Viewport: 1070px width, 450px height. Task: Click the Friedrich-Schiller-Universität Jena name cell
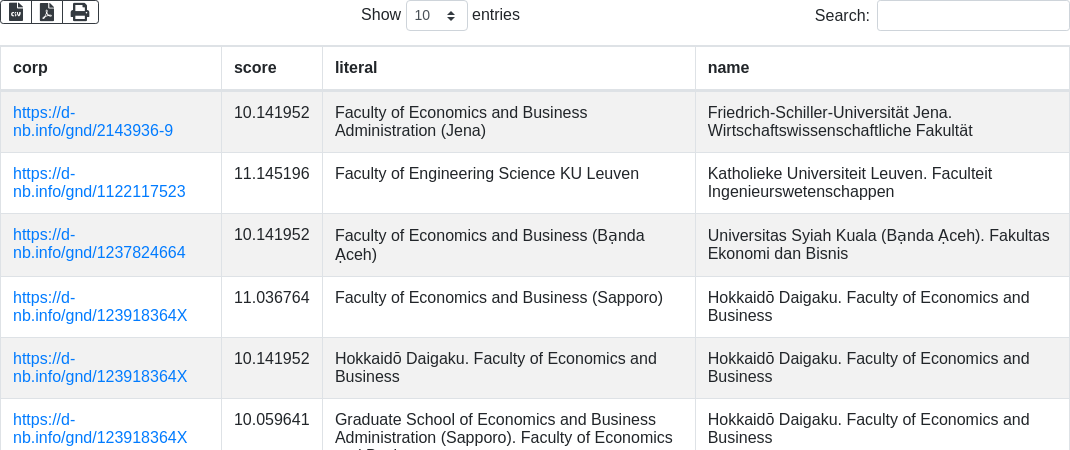[x=838, y=122]
